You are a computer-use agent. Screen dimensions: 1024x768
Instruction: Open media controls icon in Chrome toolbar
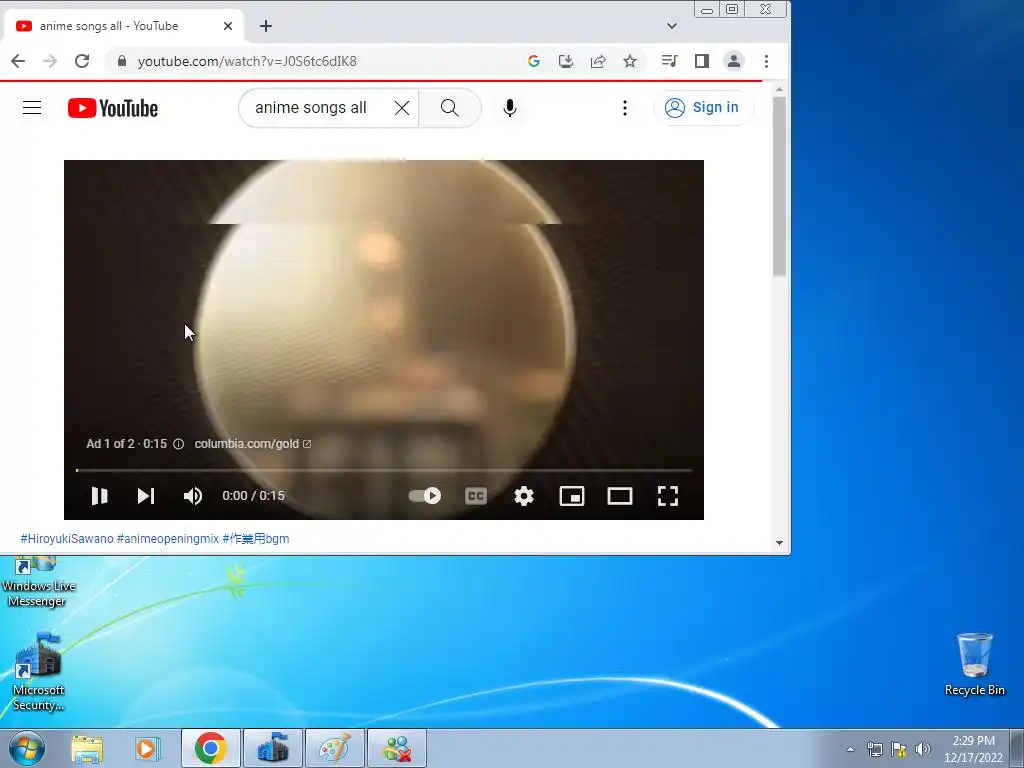click(669, 61)
